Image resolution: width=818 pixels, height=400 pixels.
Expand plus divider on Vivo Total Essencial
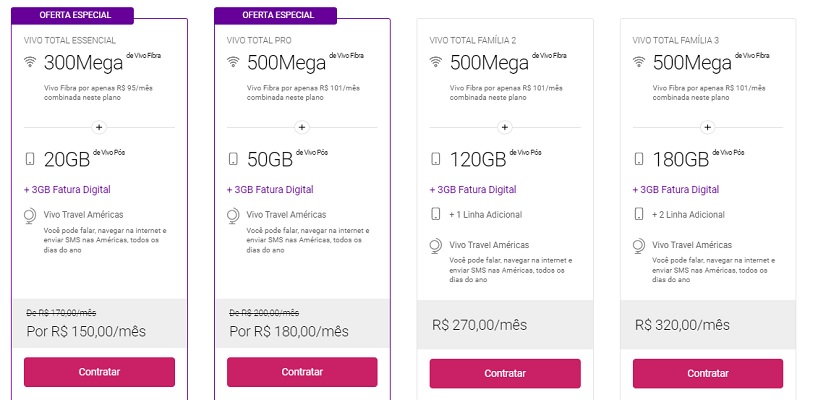pyautogui.click(x=99, y=127)
